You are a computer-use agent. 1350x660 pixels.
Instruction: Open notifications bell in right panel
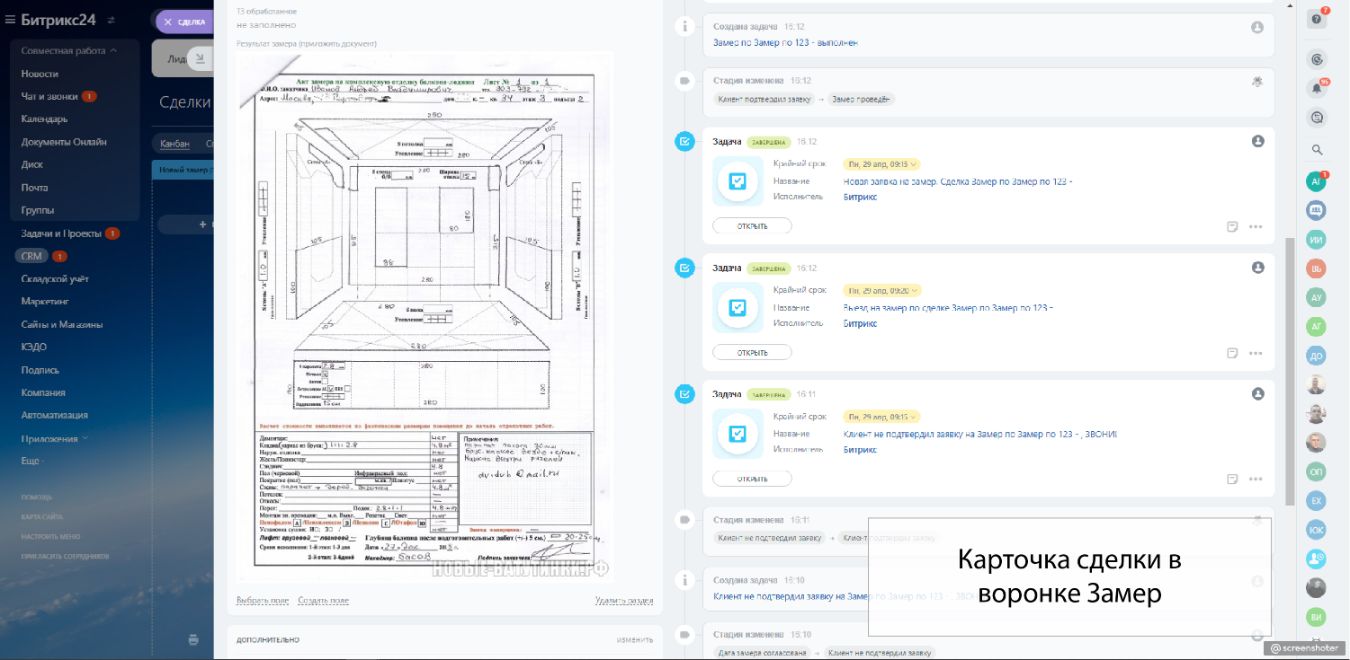[x=1317, y=88]
